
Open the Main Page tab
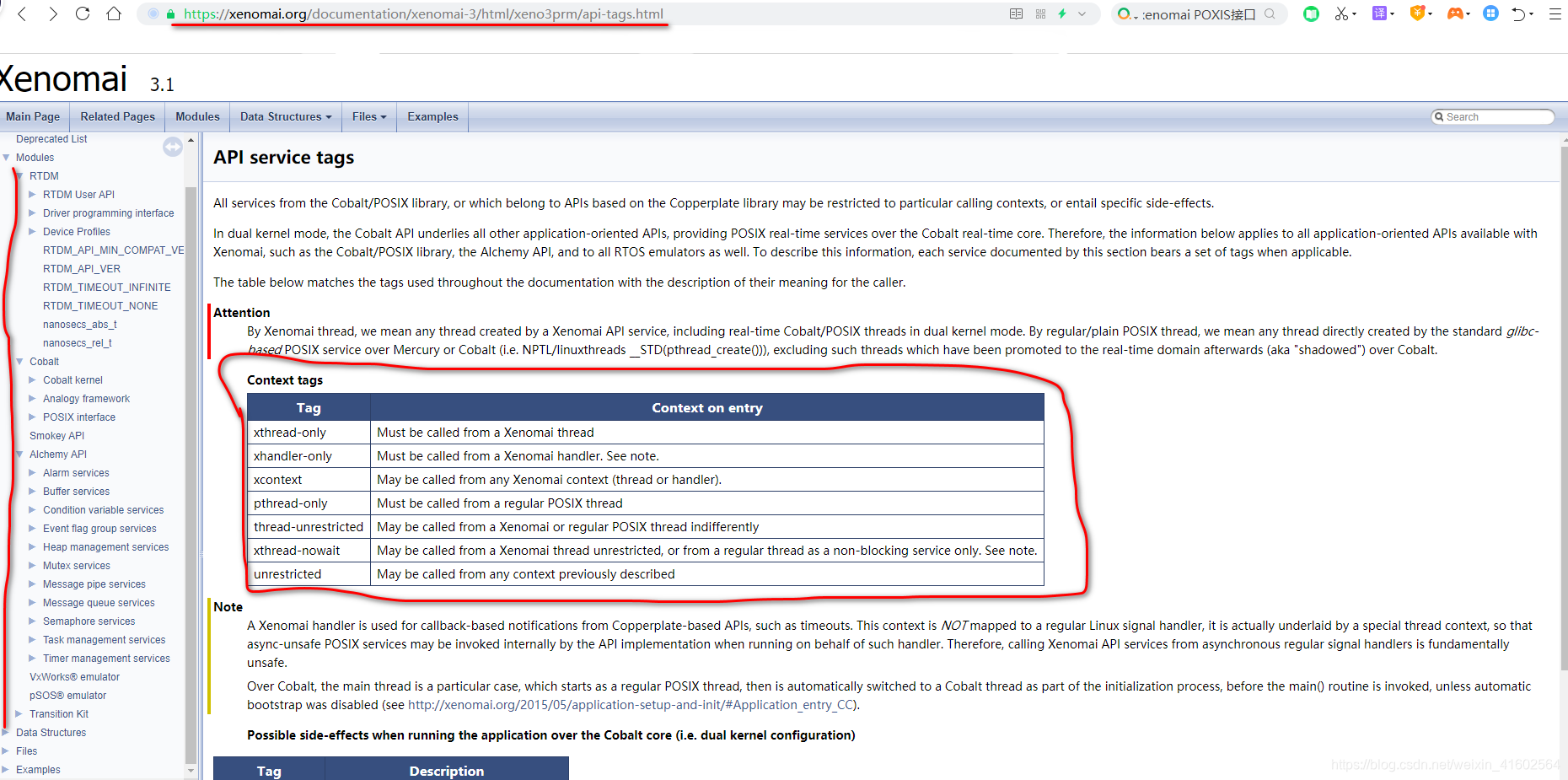coord(33,116)
